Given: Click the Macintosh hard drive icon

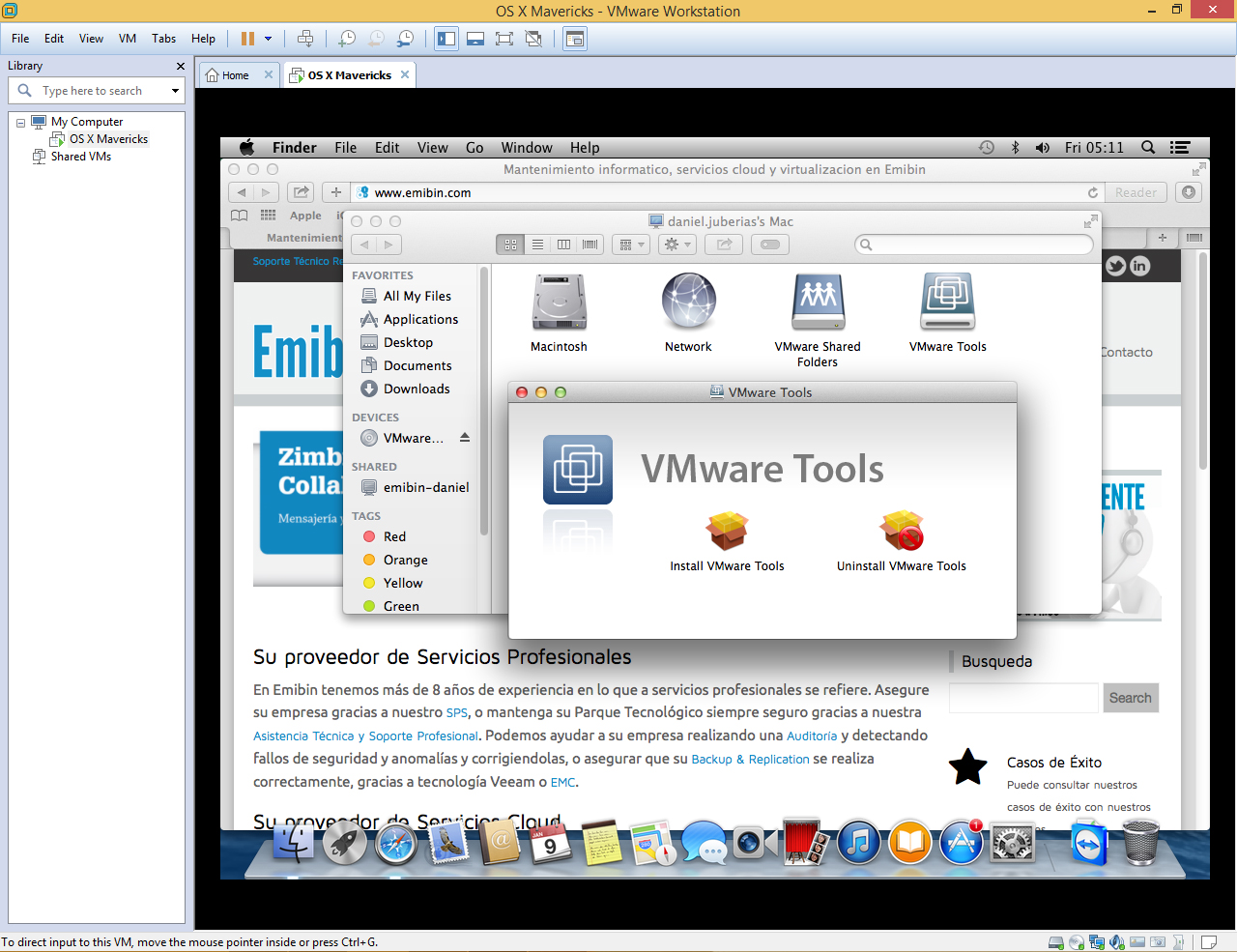Looking at the screenshot, I should click(559, 303).
